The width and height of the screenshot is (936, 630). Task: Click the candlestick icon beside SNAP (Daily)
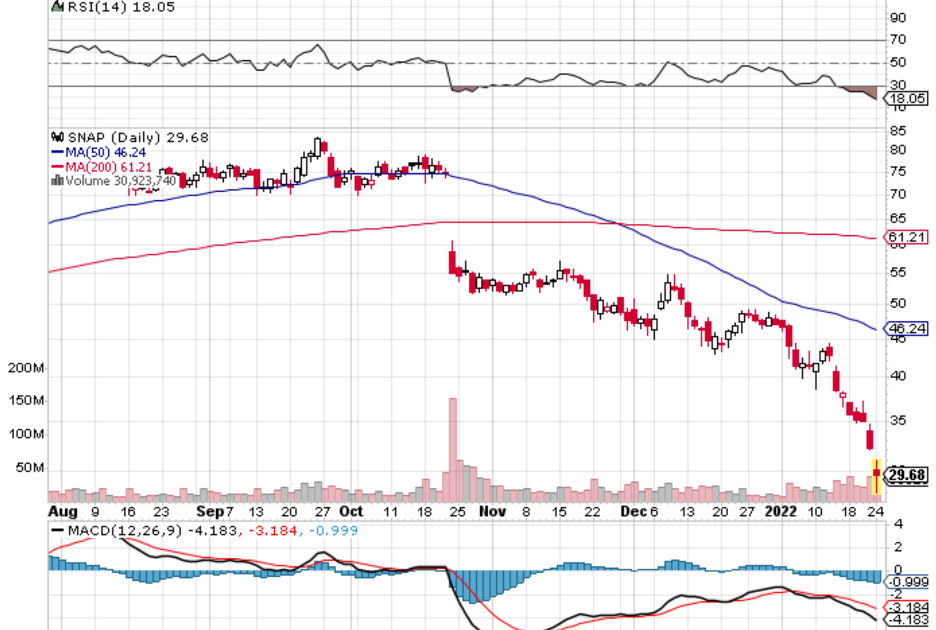(55, 137)
